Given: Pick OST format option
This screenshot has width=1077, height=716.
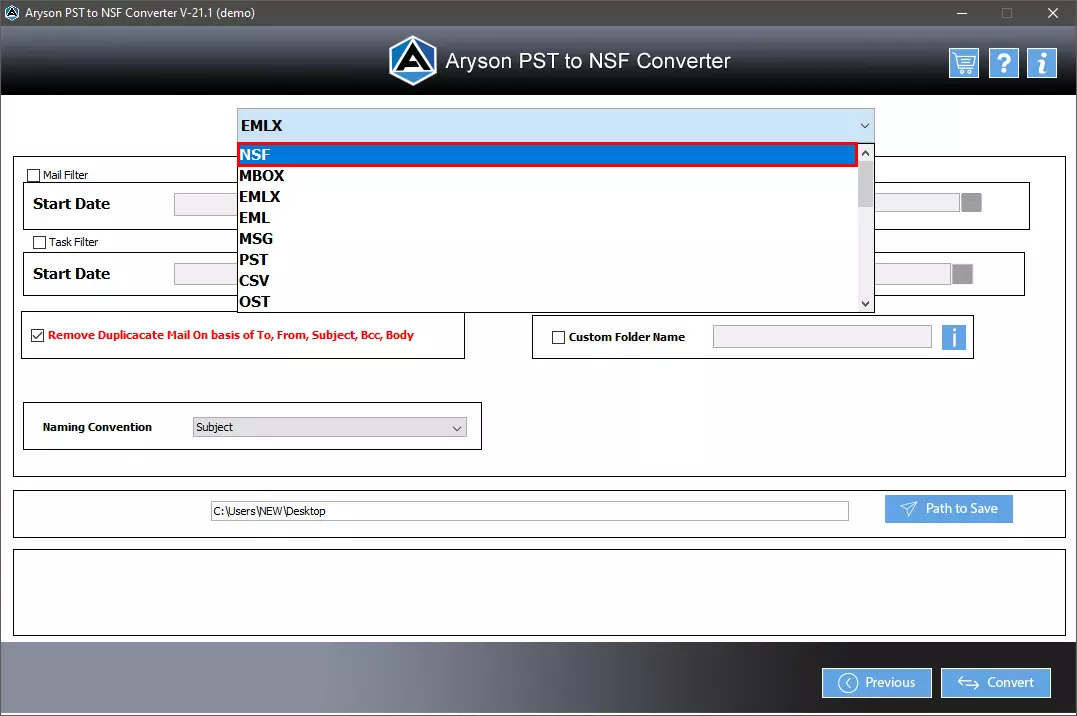Looking at the screenshot, I should [x=547, y=302].
